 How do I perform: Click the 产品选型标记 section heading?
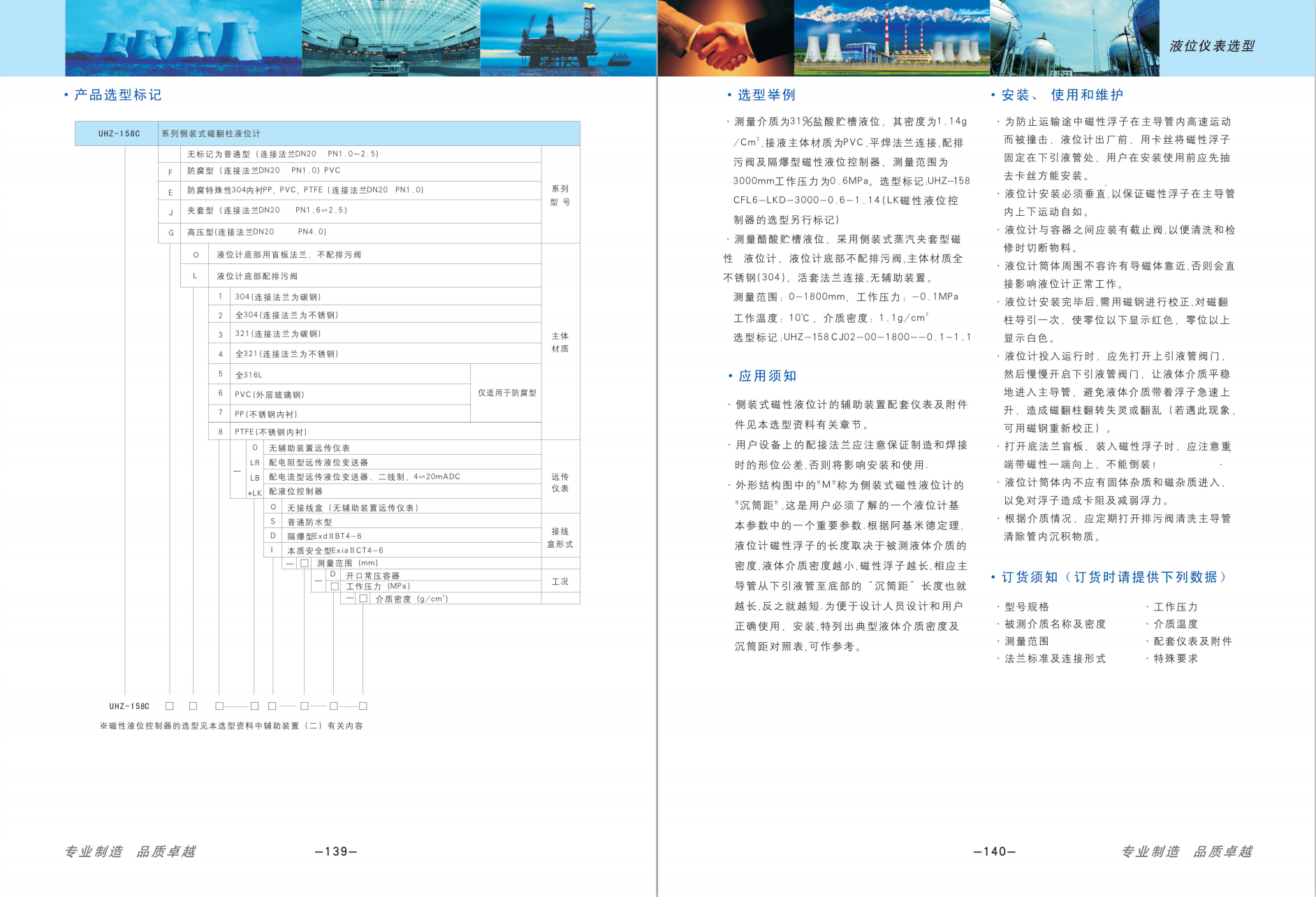117,95
